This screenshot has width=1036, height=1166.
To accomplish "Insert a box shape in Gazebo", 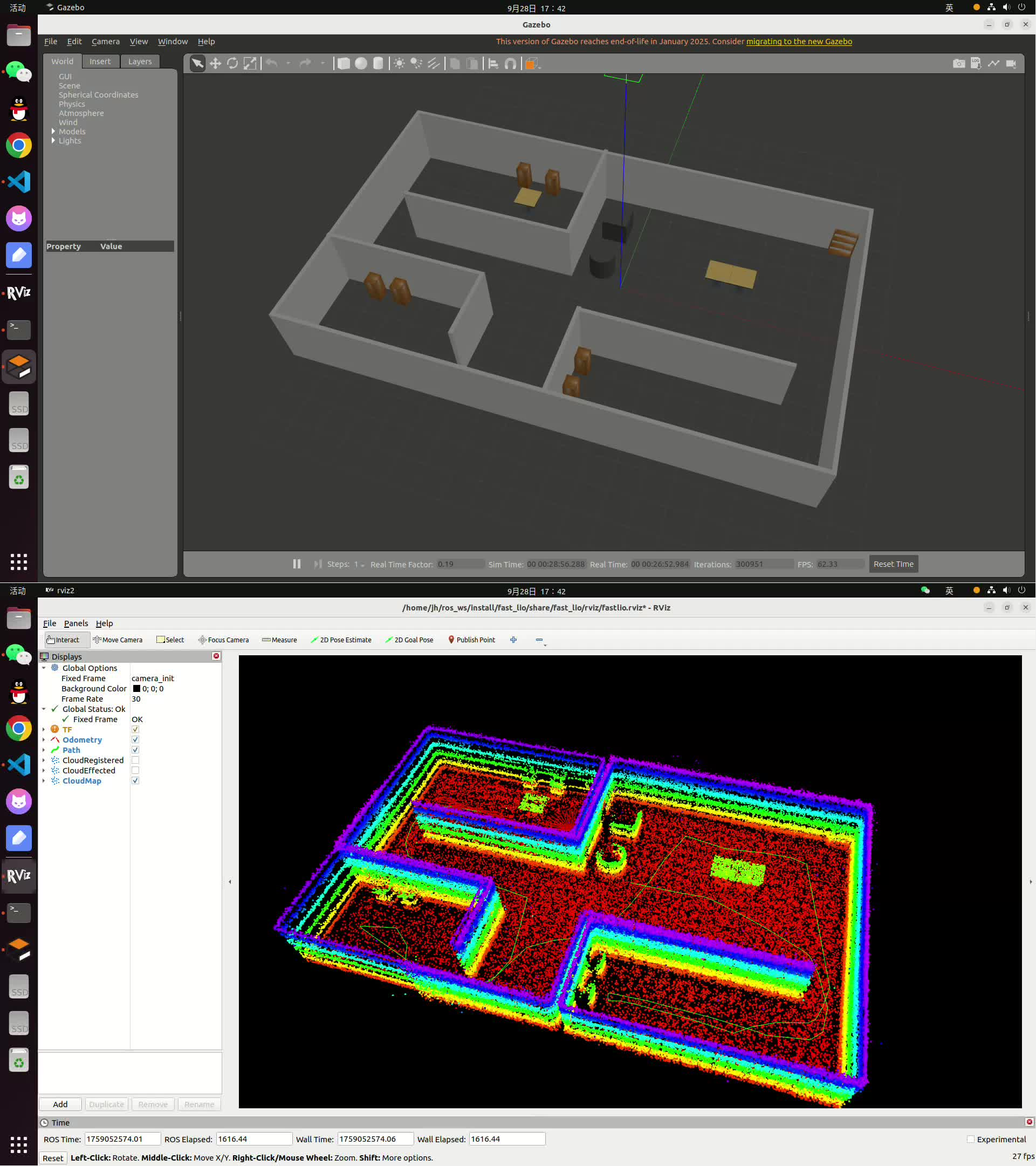I will click(x=344, y=63).
